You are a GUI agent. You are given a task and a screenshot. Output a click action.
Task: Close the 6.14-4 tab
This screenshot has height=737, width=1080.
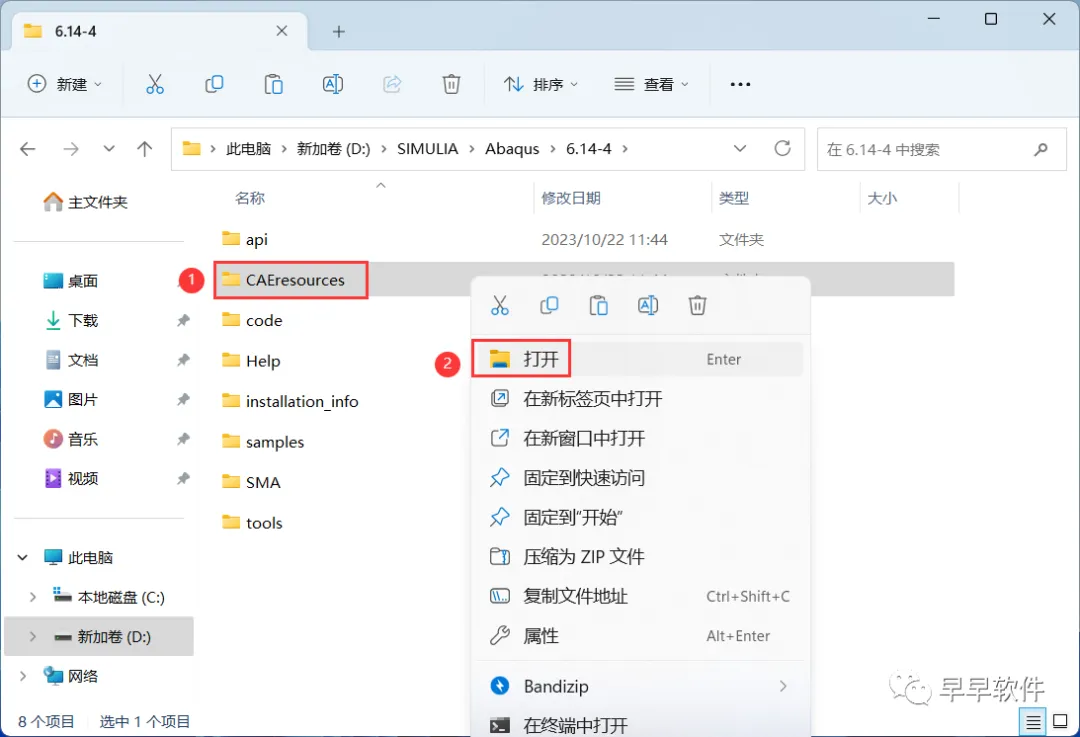282,31
